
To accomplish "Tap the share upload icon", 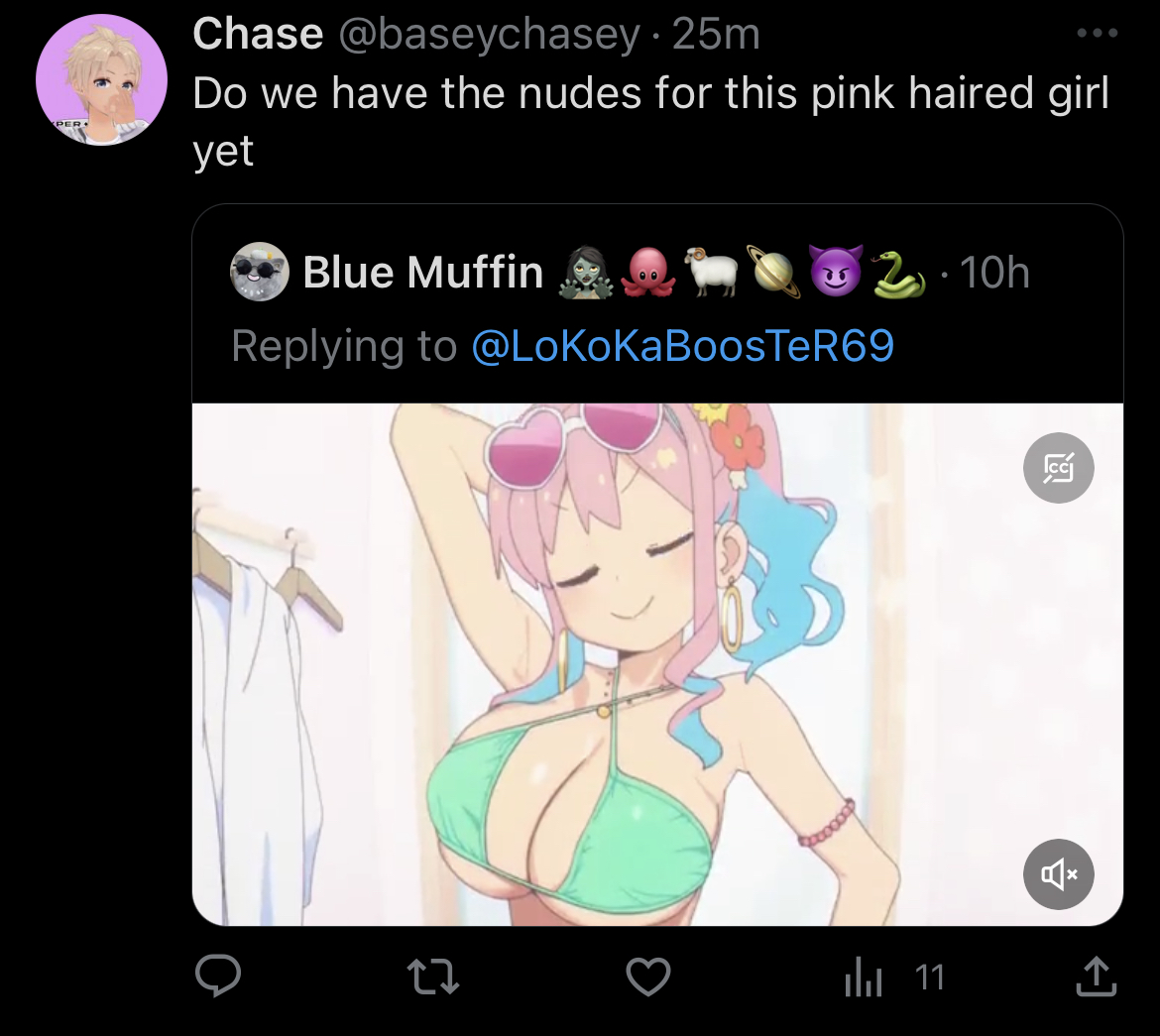I will [1096, 977].
